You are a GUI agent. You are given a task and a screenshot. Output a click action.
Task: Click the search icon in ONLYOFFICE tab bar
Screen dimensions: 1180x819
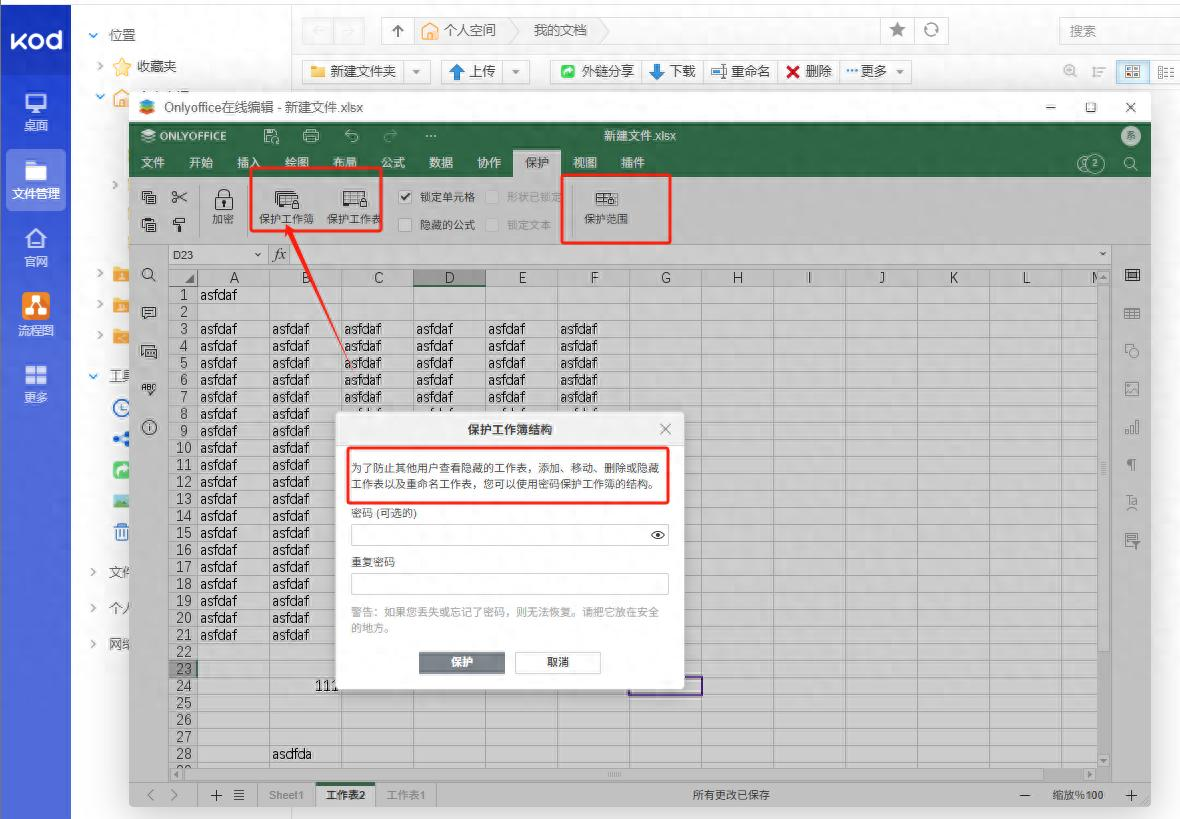click(x=1130, y=163)
